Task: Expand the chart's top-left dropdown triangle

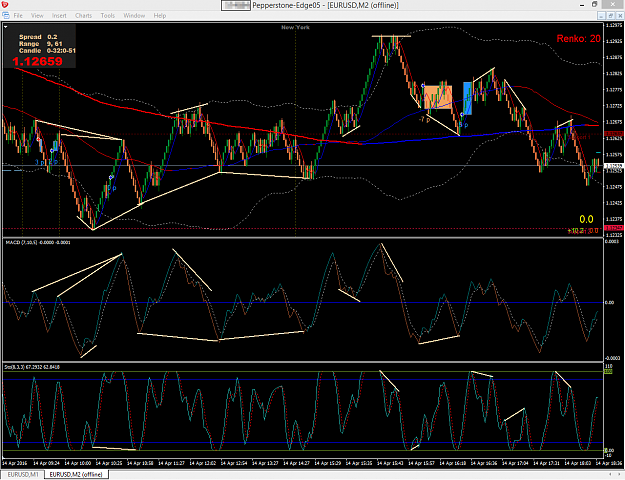Action: coord(6,27)
